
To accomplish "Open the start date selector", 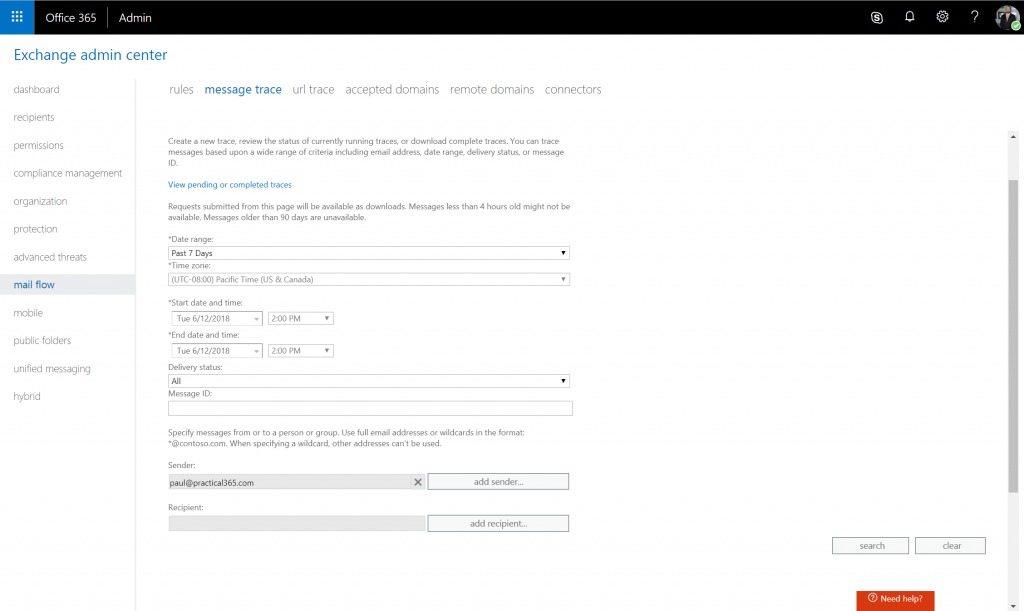I will click(x=217, y=317).
